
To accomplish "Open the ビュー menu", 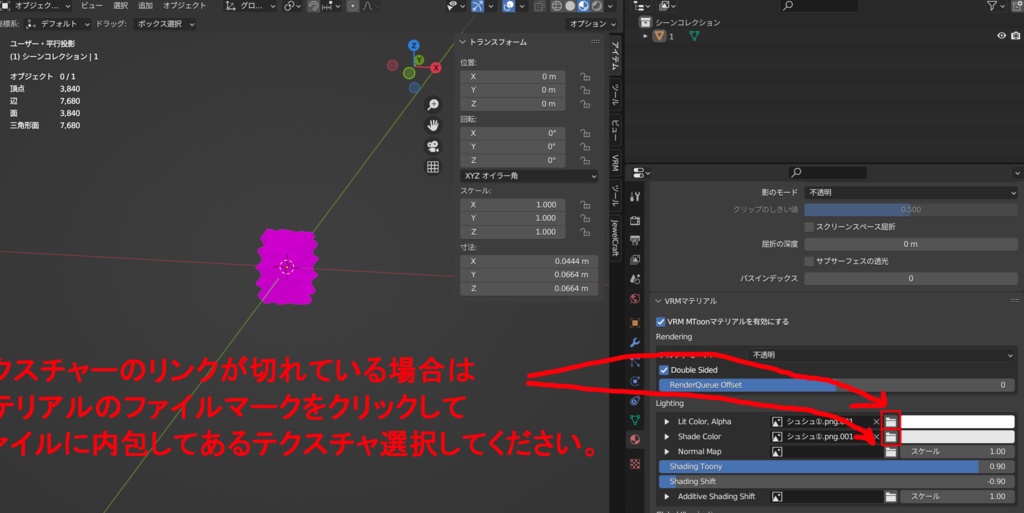I will point(91,6).
